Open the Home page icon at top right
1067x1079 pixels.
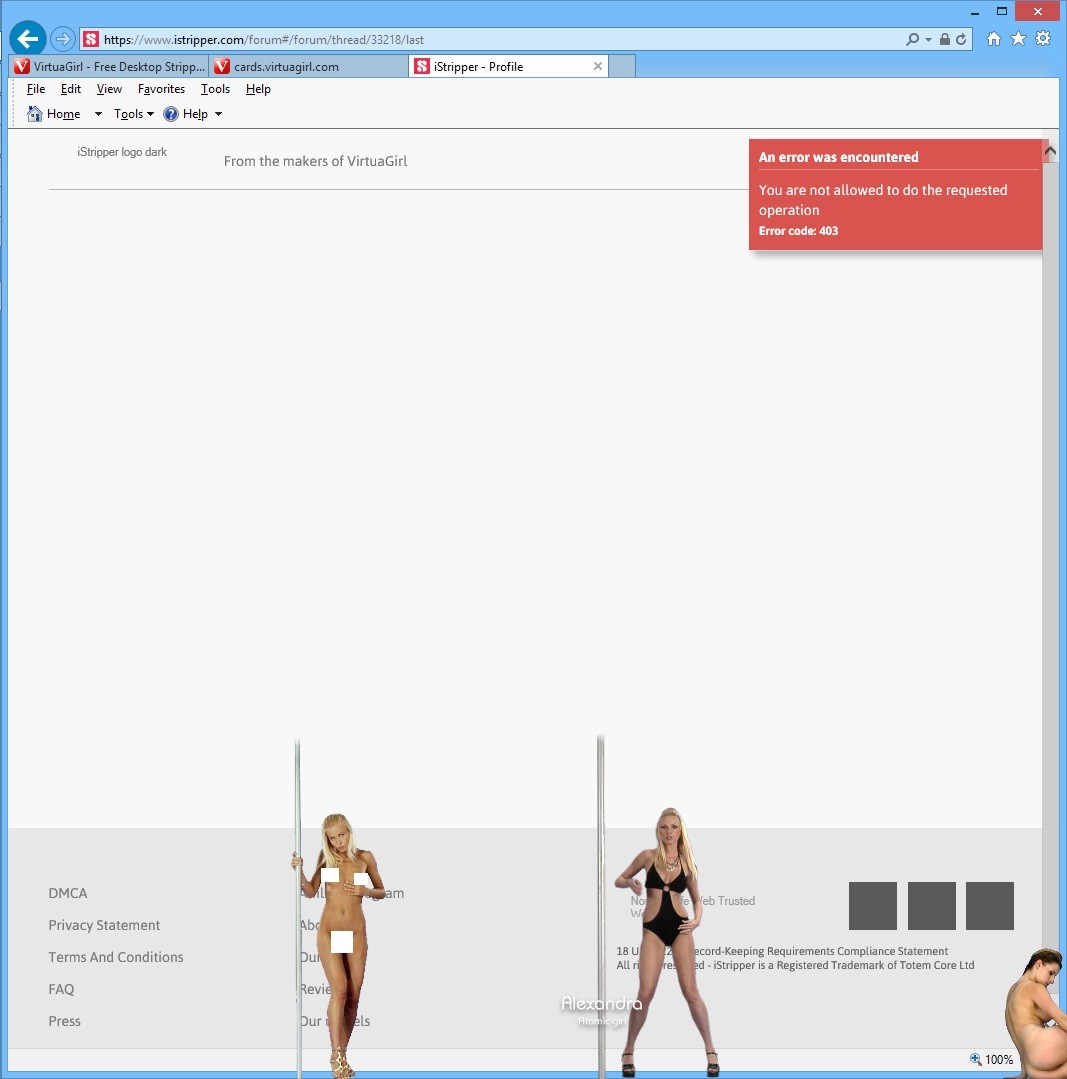click(993, 39)
